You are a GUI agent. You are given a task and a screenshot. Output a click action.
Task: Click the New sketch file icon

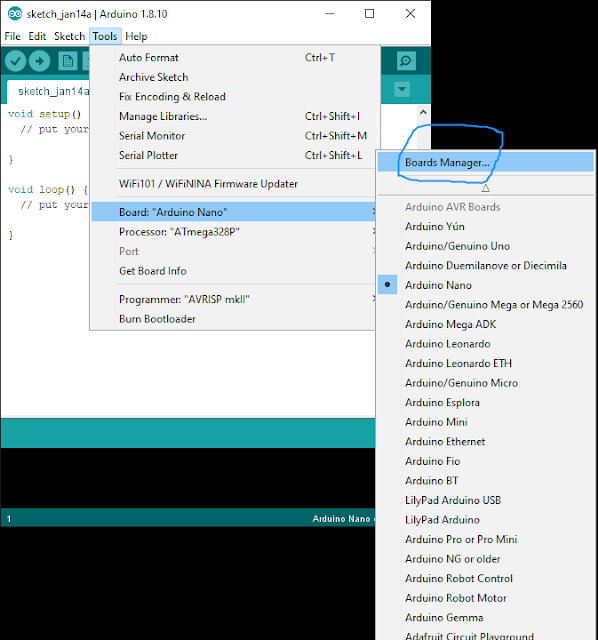[68, 61]
